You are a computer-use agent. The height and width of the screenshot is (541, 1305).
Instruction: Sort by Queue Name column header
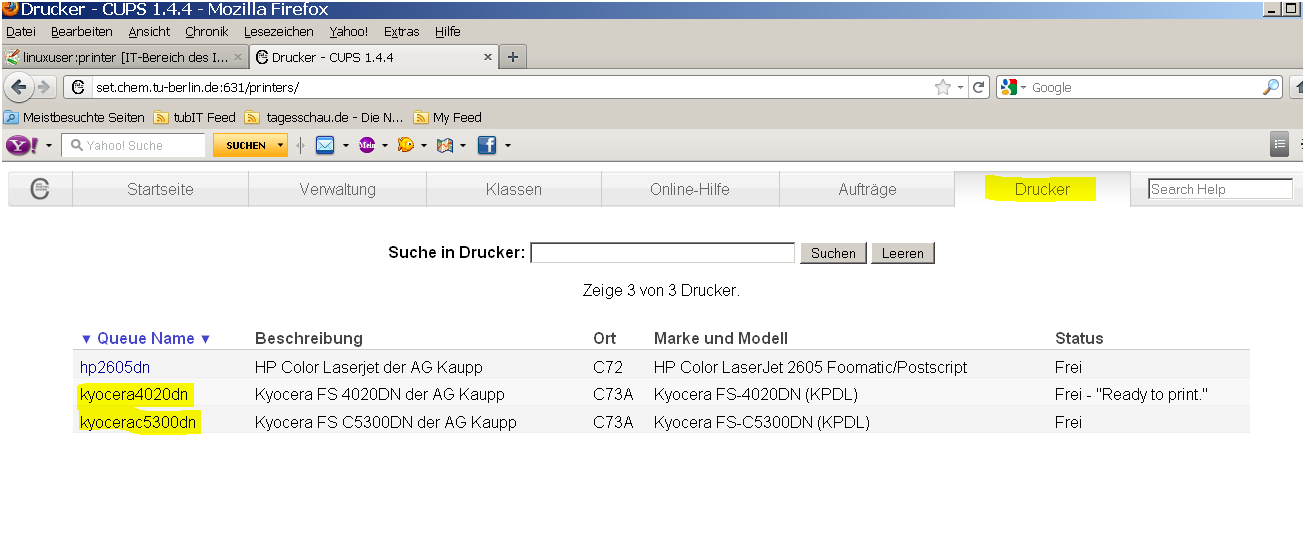click(x=146, y=338)
